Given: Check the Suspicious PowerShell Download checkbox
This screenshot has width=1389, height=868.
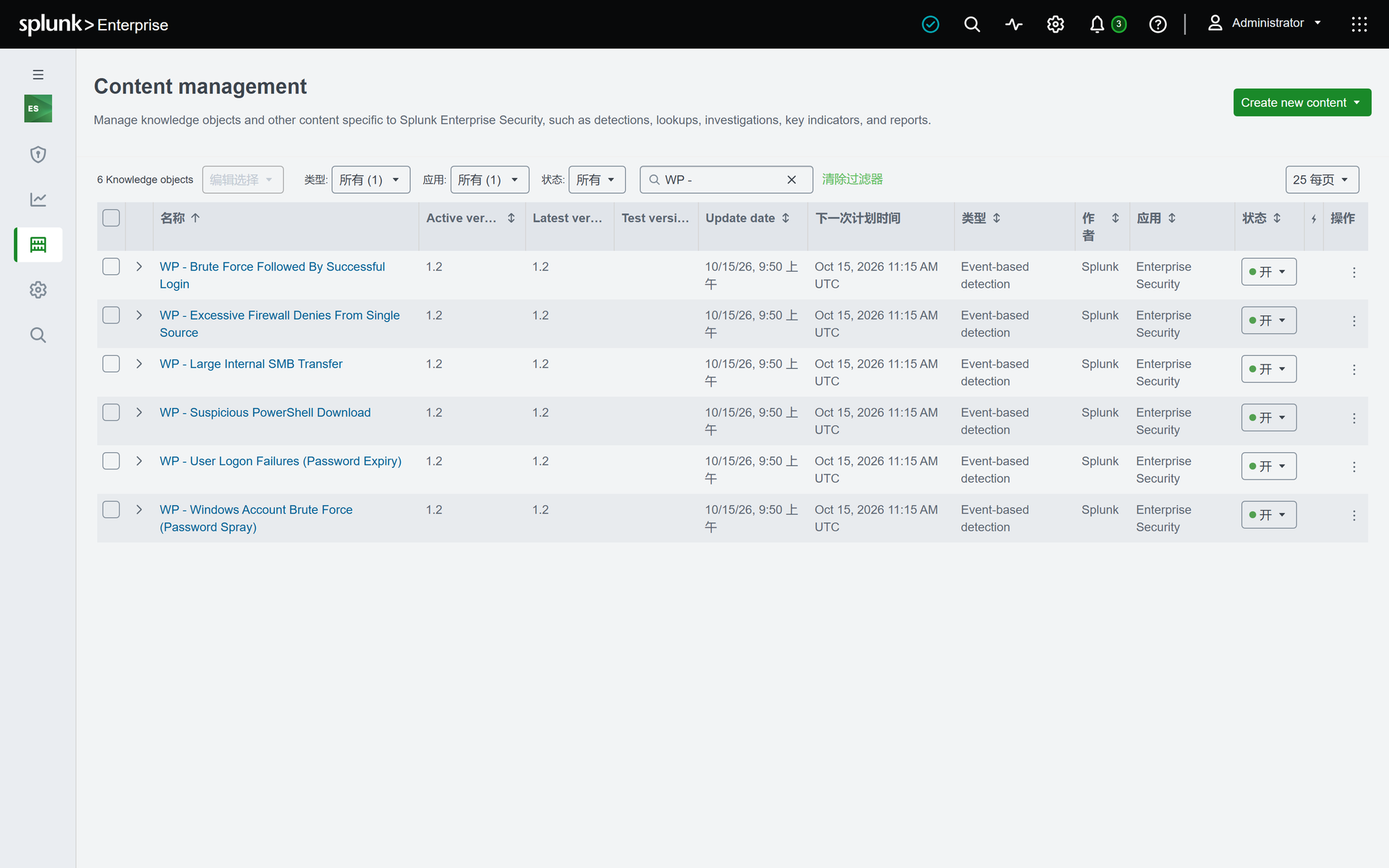Looking at the screenshot, I should (x=111, y=412).
